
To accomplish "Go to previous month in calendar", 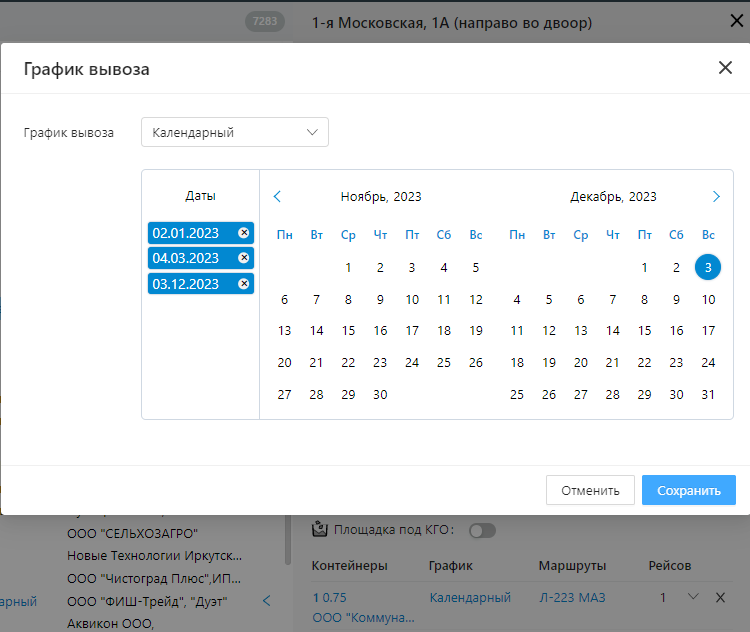I will pyautogui.click(x=277, y=197).
